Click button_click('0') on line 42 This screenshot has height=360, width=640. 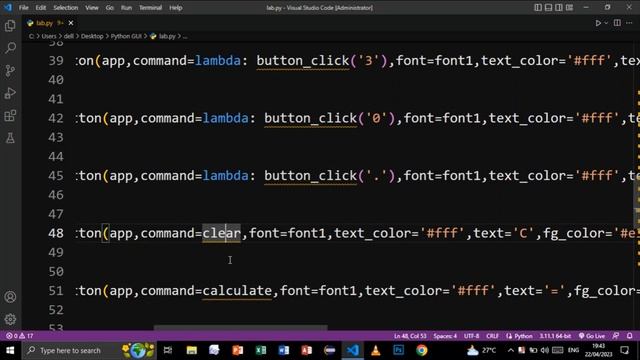pos(329,118)
